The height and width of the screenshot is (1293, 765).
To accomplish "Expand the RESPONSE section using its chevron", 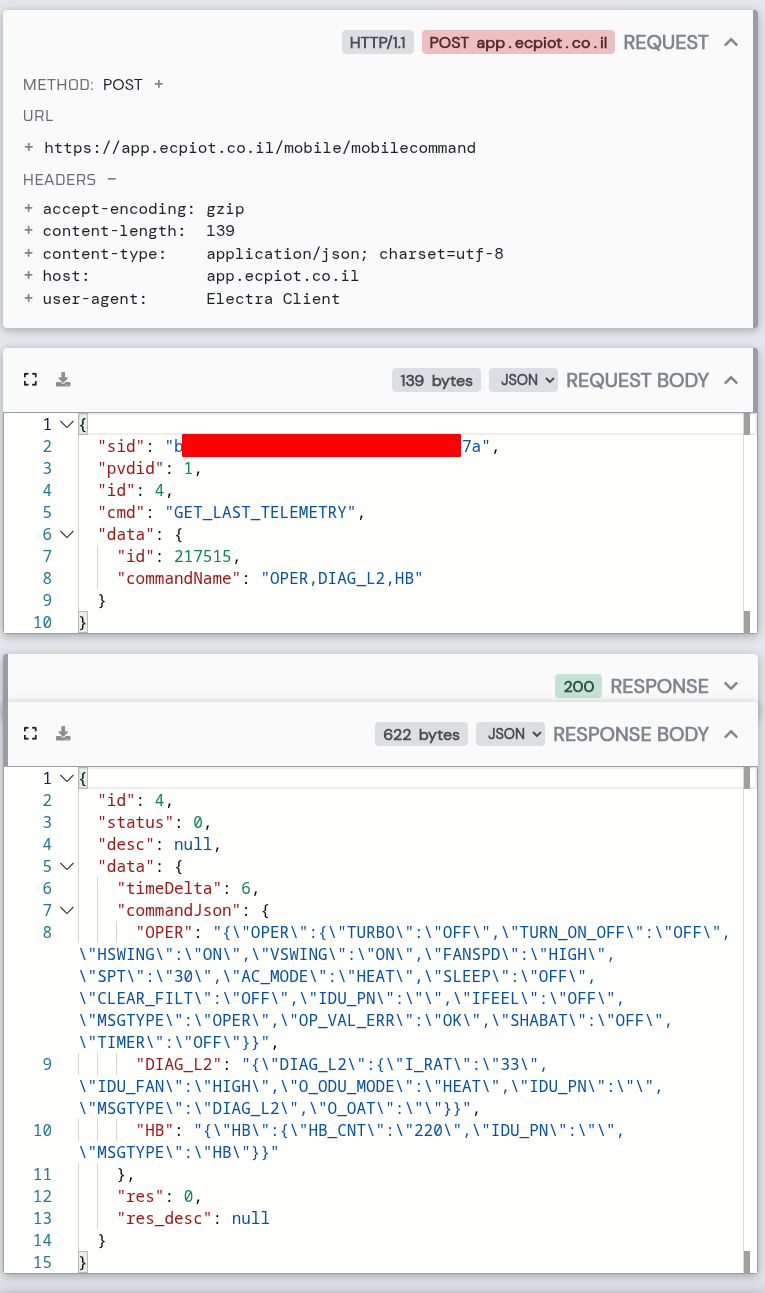I will coord(731,686).
